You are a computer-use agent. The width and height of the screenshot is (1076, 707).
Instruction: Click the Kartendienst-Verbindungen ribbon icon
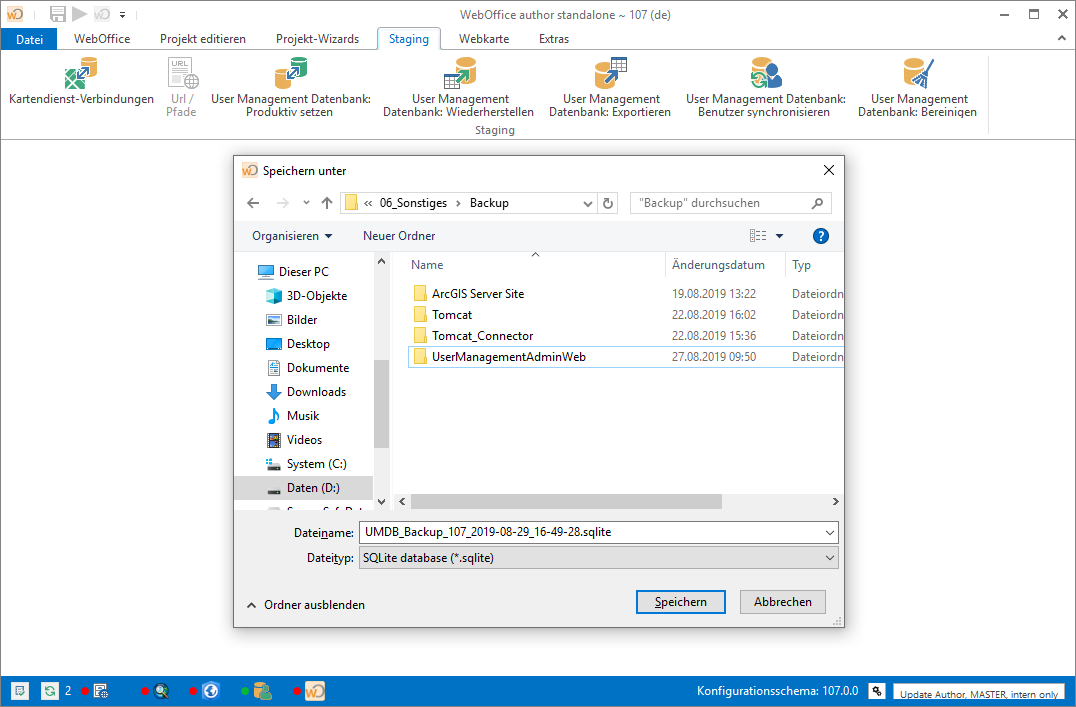[x=81, y=74]
